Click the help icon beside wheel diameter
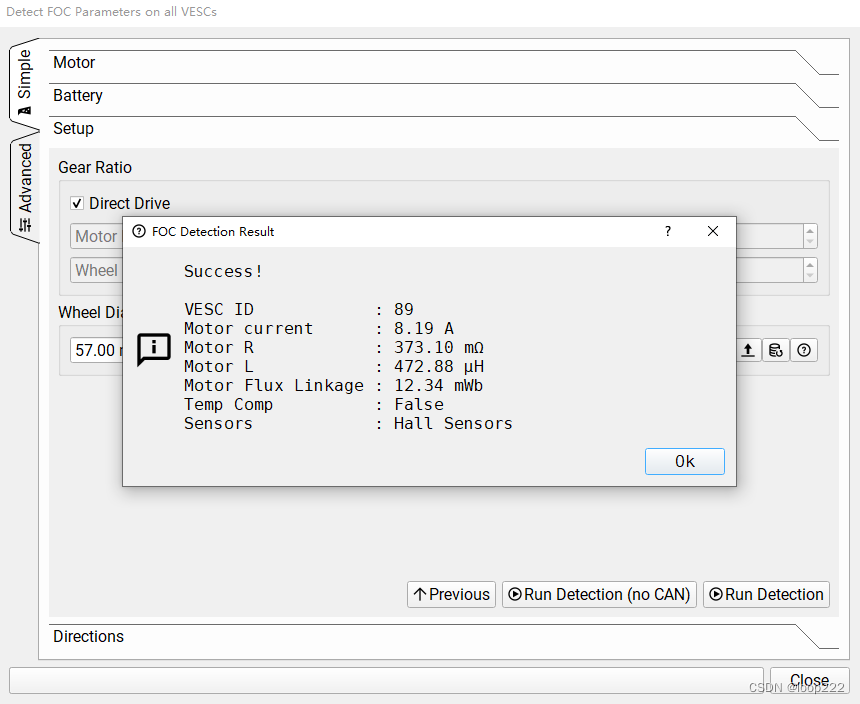This screenshot has height=704, width=860. [804, 350]
